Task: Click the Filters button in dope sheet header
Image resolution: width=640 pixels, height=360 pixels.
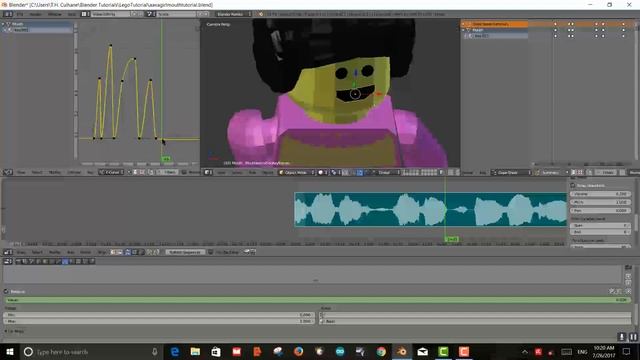Action: (607, 172)
